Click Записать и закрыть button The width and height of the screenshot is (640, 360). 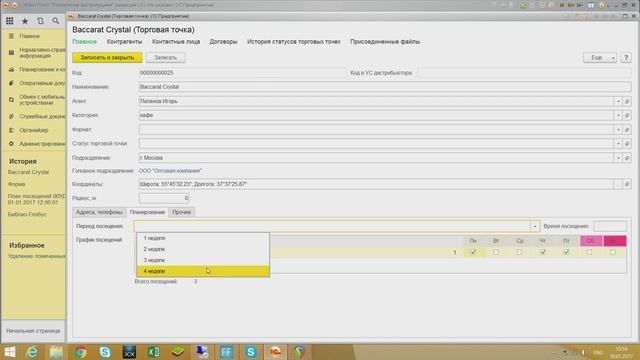click(x=107, y=58)
